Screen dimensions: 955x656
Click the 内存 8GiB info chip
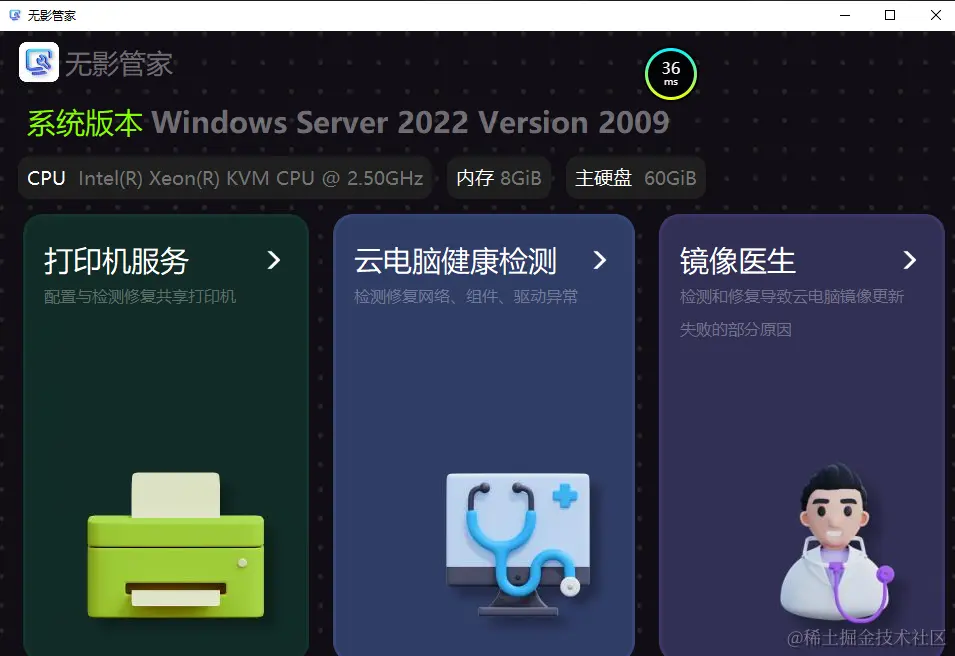[499, 178]
